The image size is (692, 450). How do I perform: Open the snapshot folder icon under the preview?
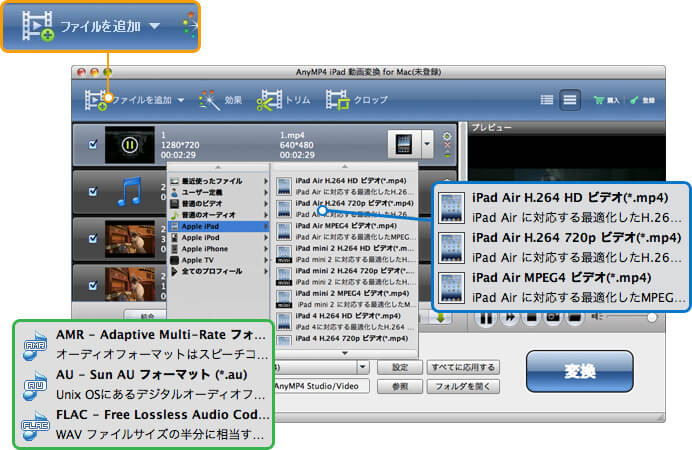coord(574,318)
